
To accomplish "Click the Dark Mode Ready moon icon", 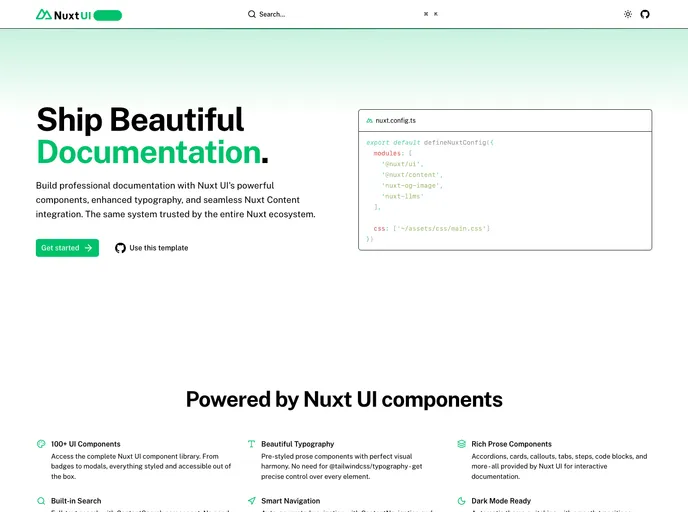I will tap(461, 501).
